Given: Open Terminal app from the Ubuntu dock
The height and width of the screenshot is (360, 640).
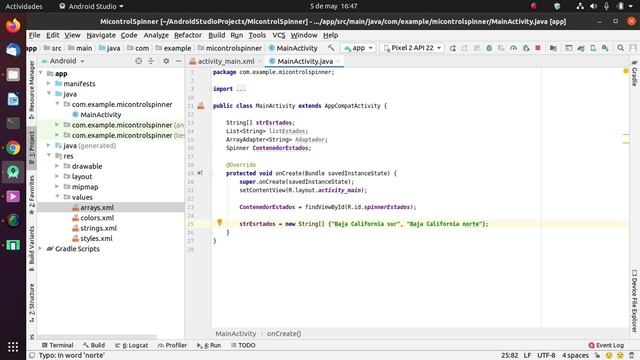Looking at the screenshot, I should coord(13,123).
